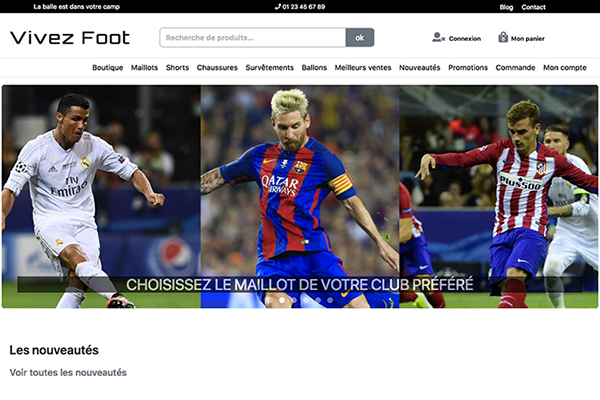Viewport: 600px width, 400px height.
Task: Navigate to the Promotions page
Action: click(x=468, y=68)
